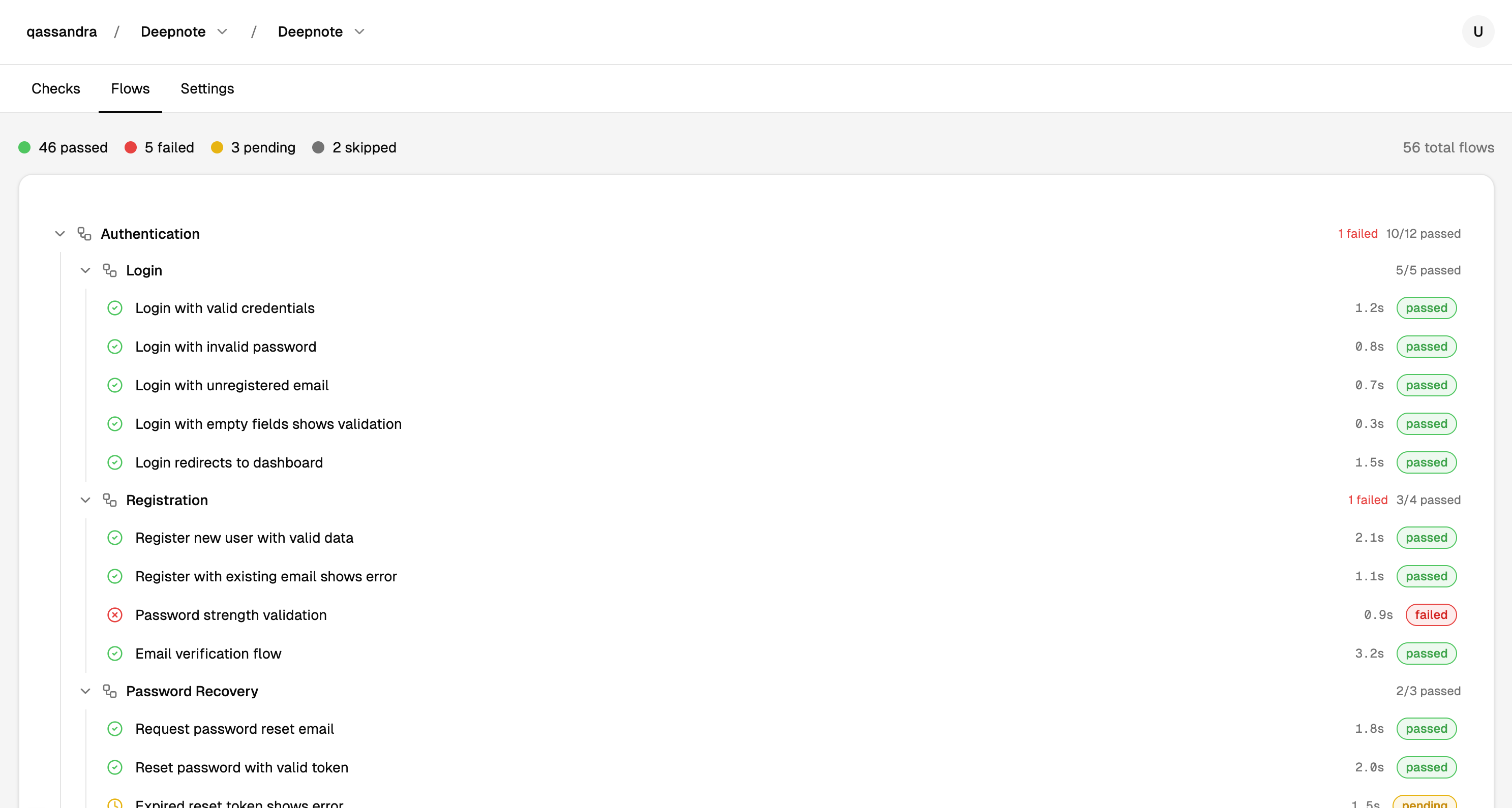Click the flow group icon beside Password Recovery

(110, 691)
